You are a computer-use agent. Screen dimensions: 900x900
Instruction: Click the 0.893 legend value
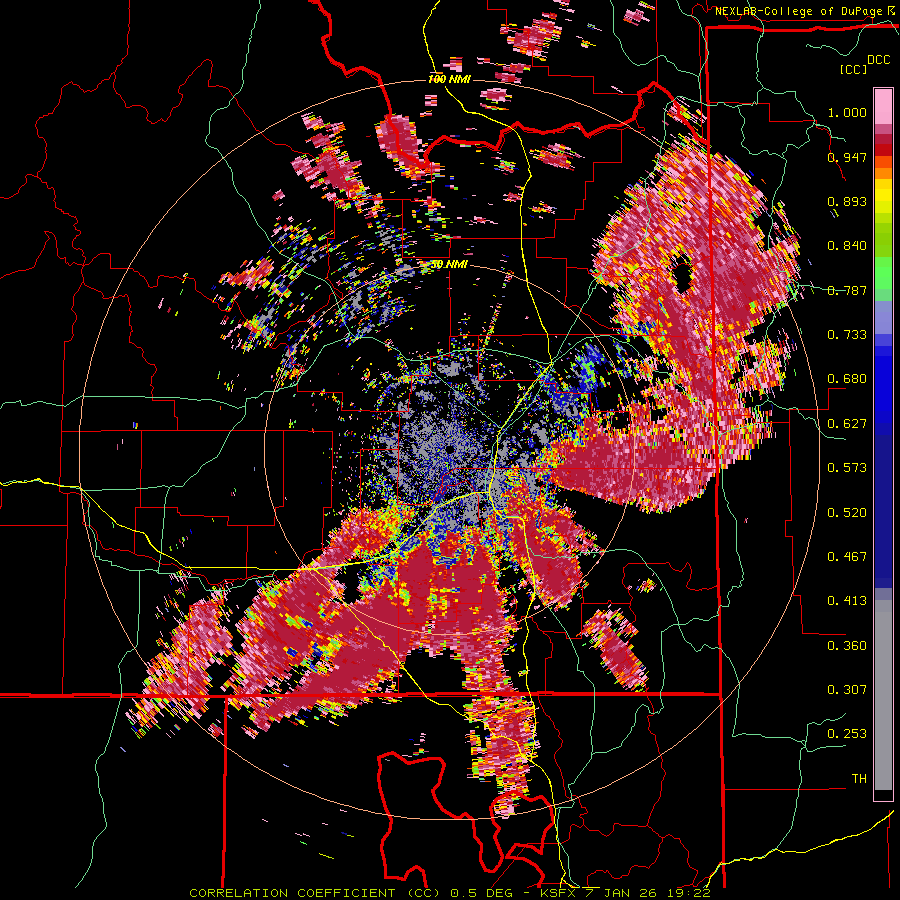point(847,201)
